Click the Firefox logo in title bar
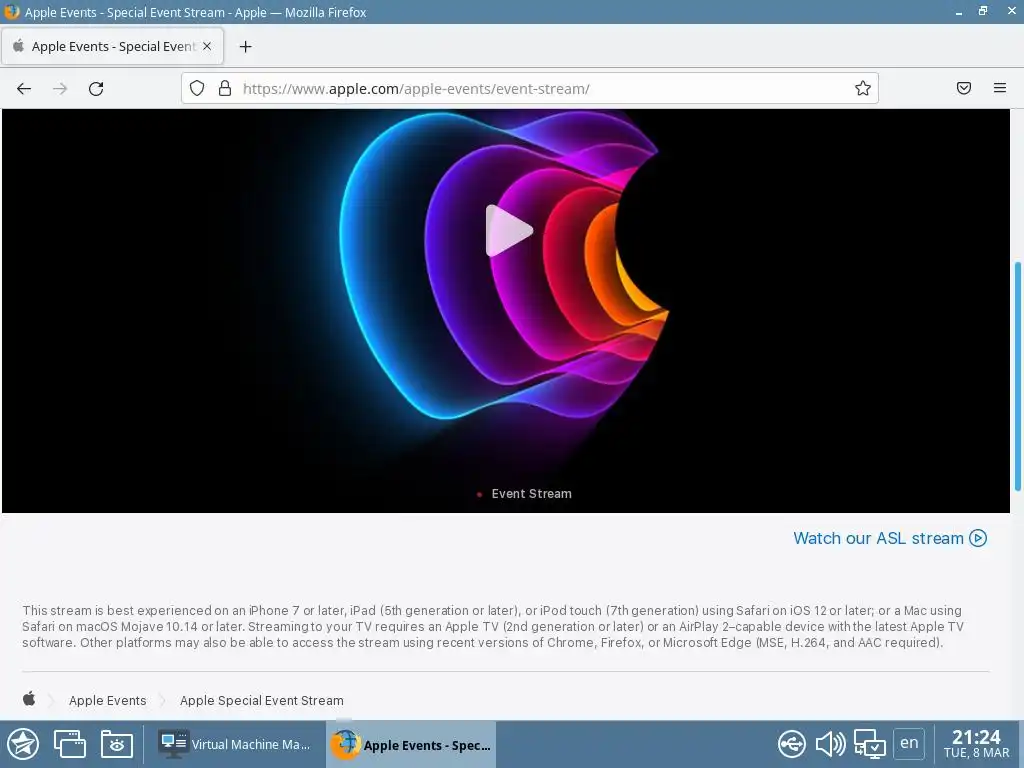This screenshot has width=1024, height=768. pos(12,12)
